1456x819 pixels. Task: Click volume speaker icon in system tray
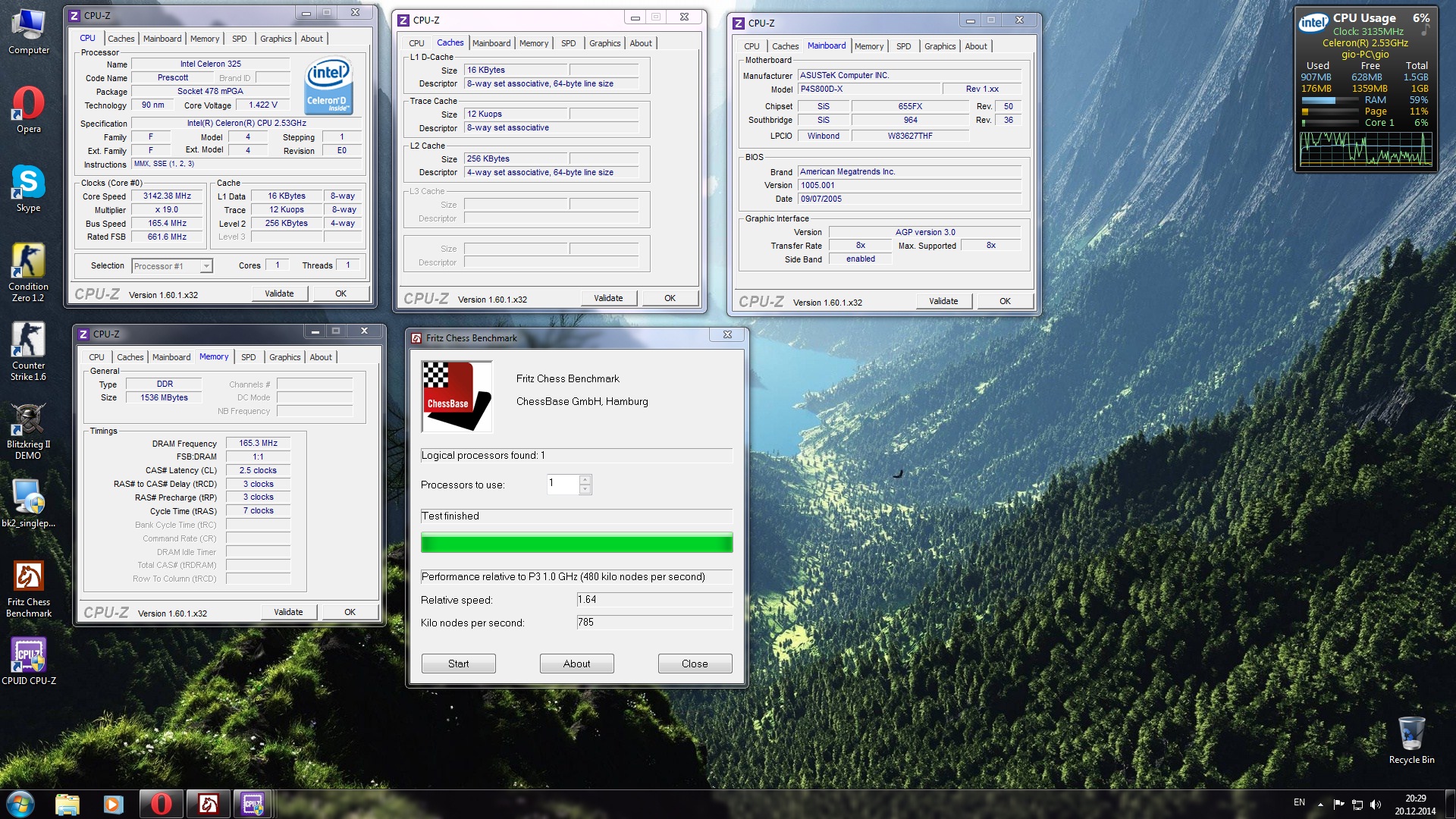[x=1376, y=804]
